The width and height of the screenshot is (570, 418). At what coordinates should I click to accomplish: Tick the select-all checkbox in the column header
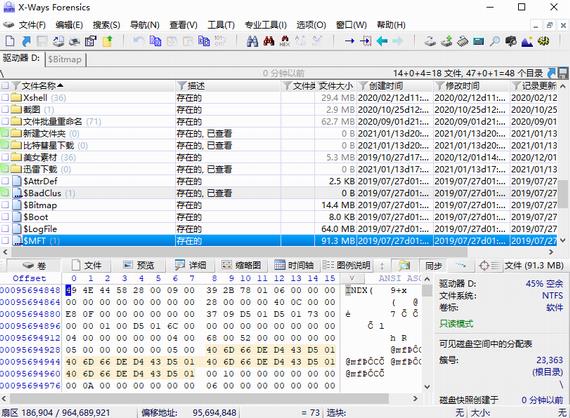tap(5, 86)
